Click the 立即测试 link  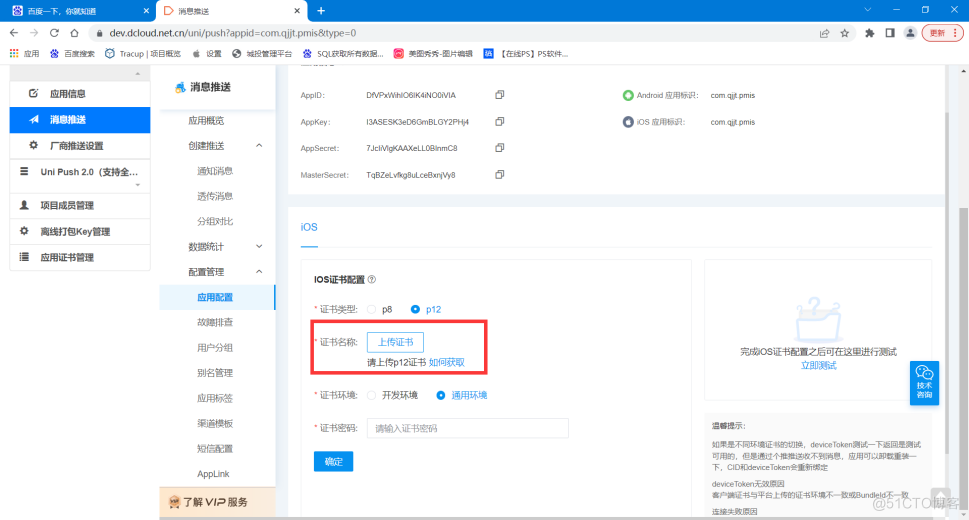point(819,365)
